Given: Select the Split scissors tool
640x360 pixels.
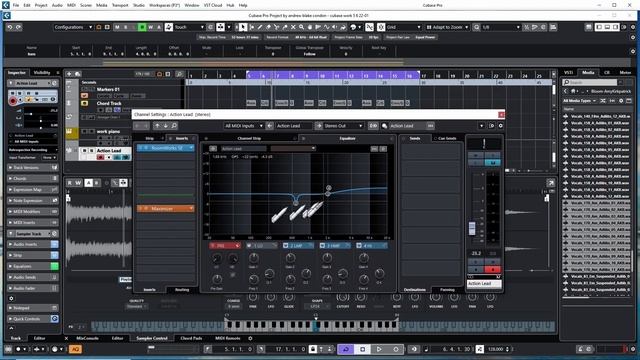Looking at the screenshot, I should tap(276, 27).
